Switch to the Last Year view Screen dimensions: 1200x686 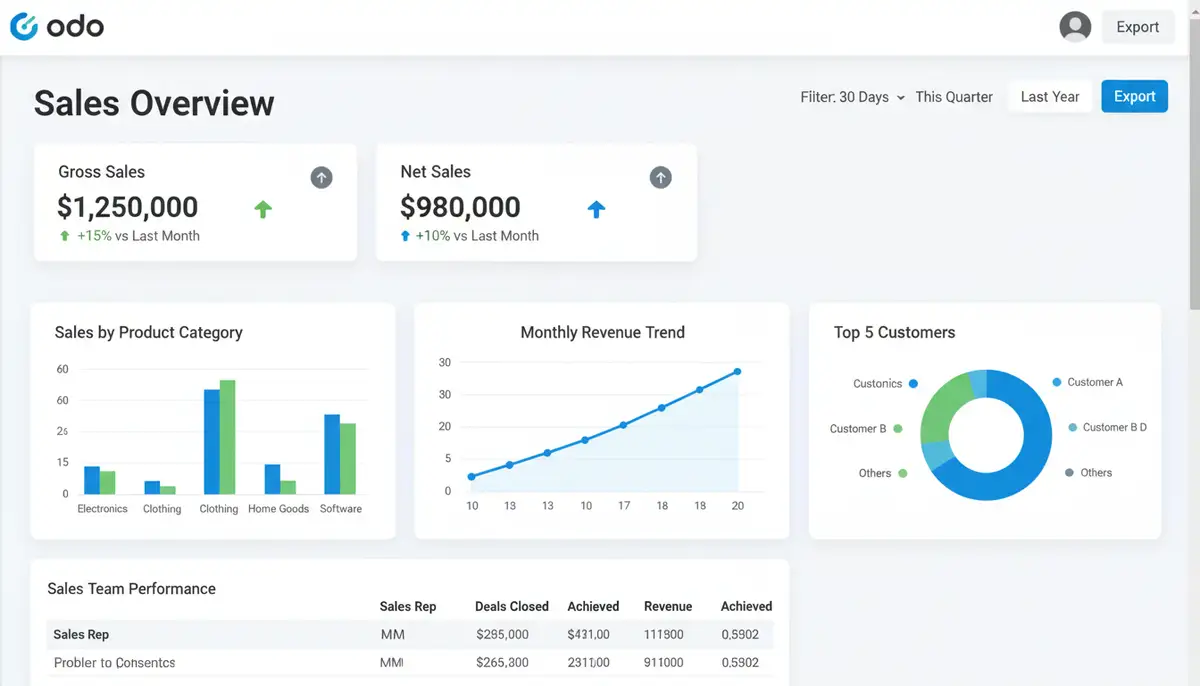tap(1049, 96)
